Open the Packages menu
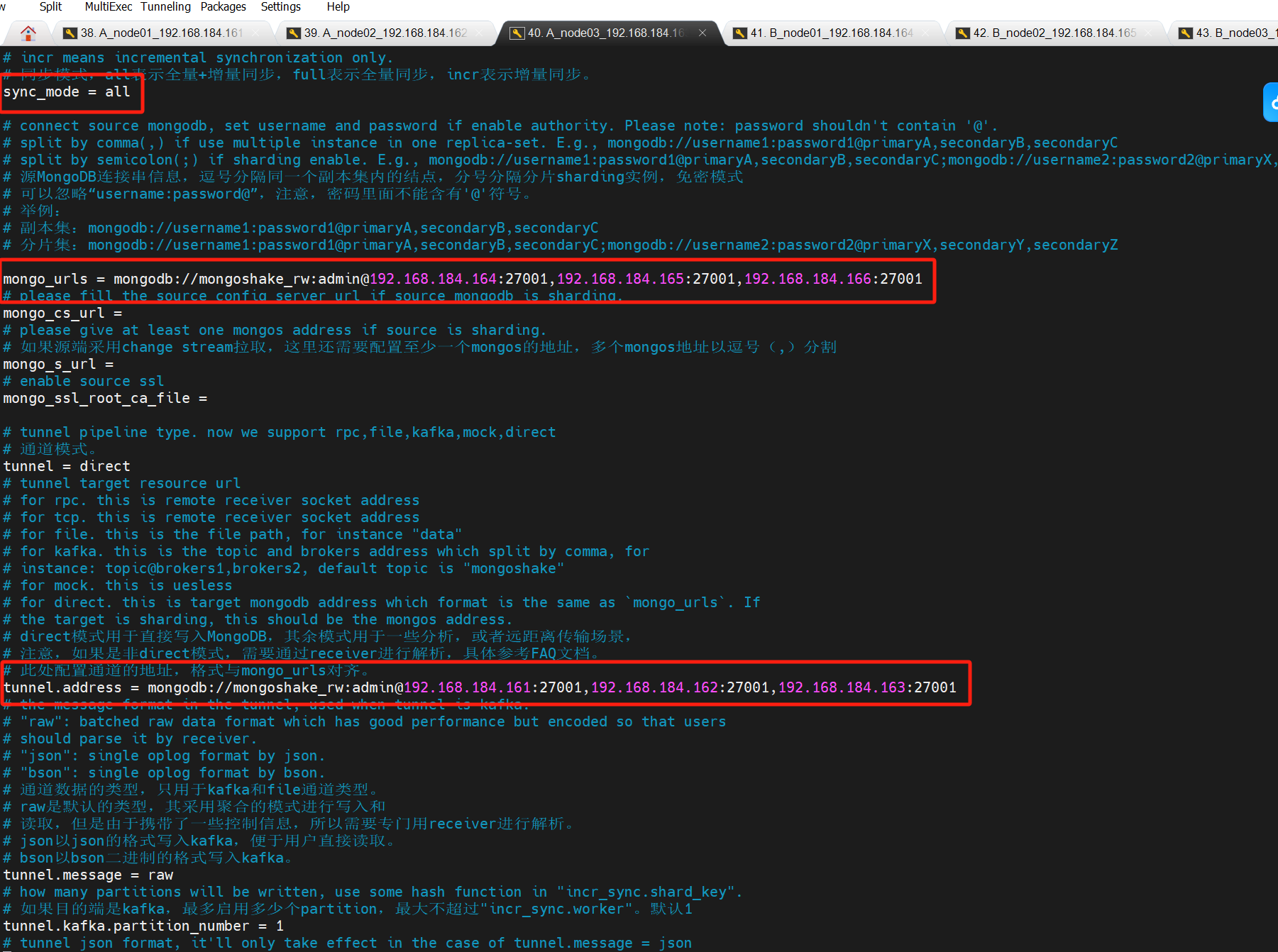Viewport: 1278px width, 952px height. 224,6
